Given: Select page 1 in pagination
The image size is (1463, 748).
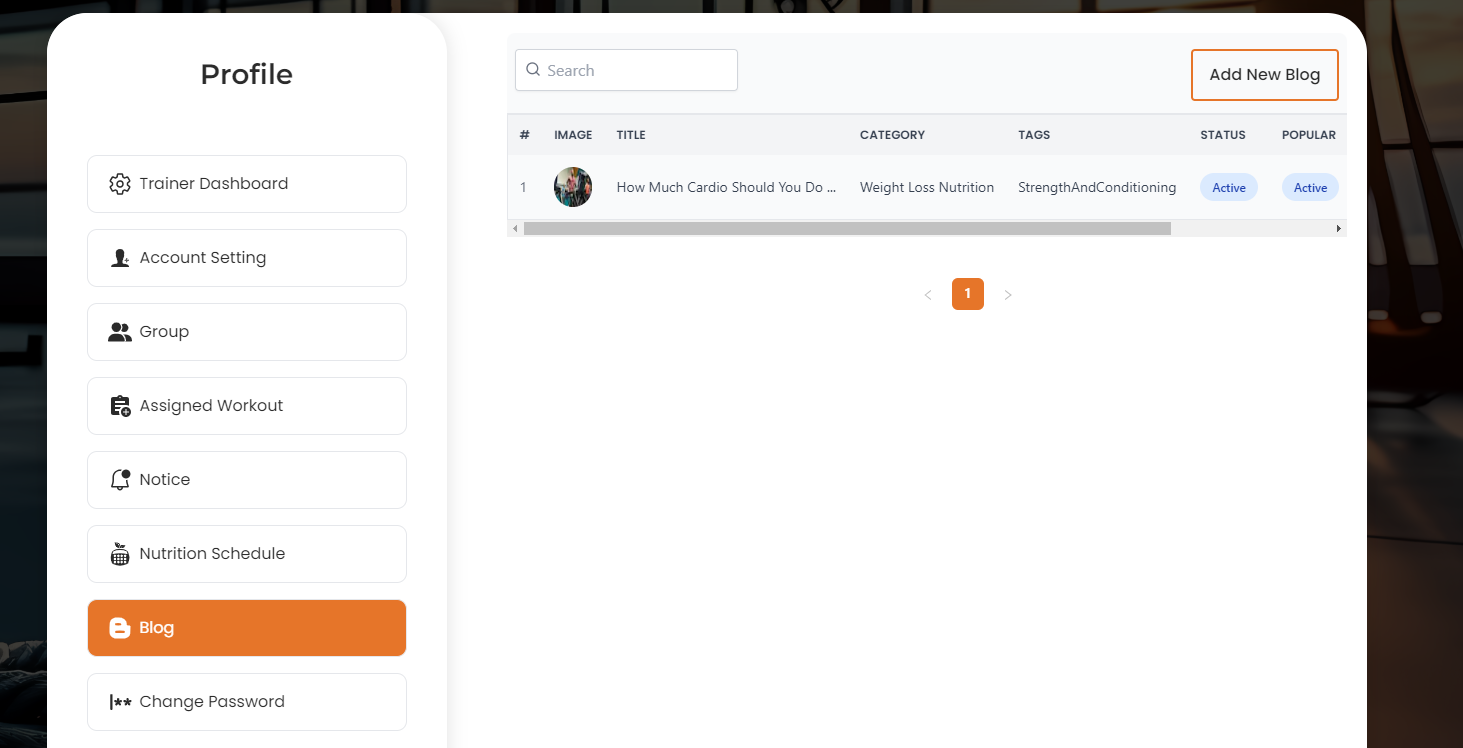Looking at the screenshot, I should (x=968, y=294).
